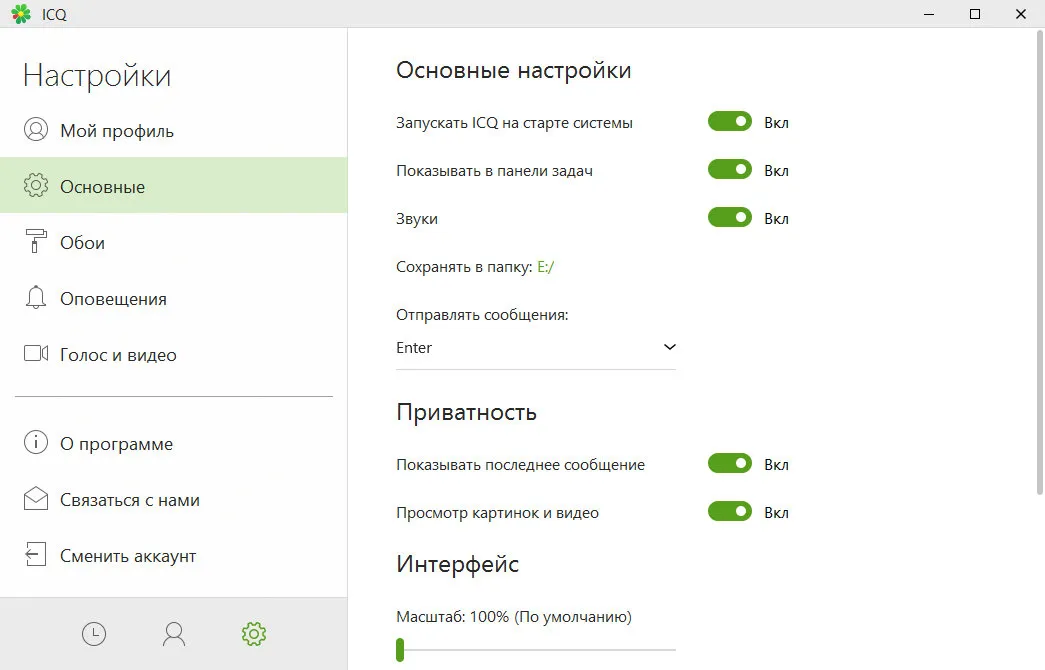Click the Приватность heading
Viewport: 1045px width, 670px height.
coord(466,412)
